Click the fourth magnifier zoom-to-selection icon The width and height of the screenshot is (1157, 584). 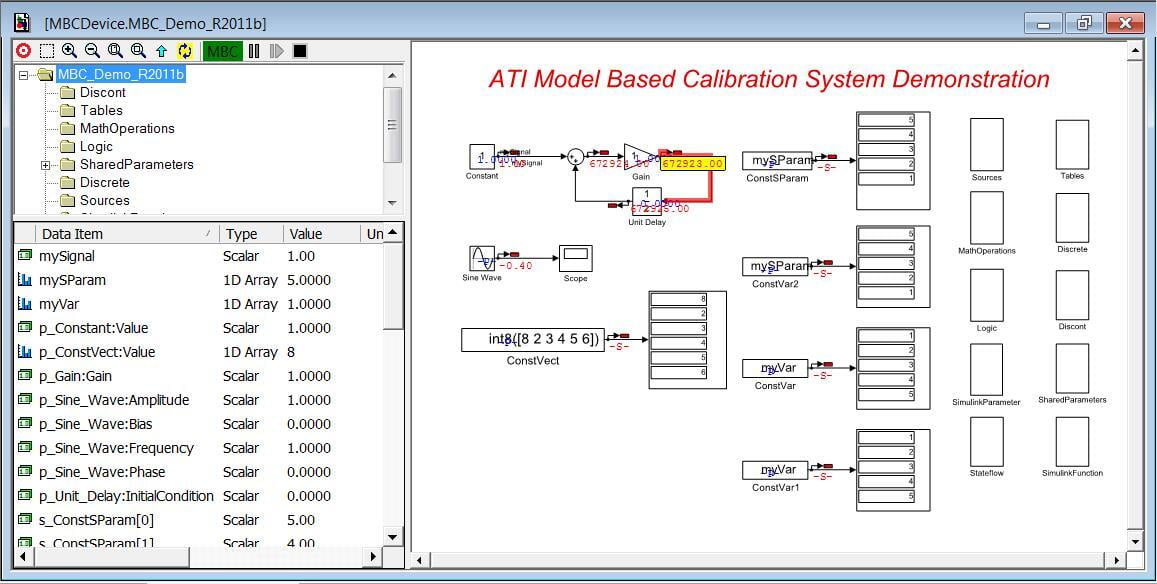[x=138, y=51]
